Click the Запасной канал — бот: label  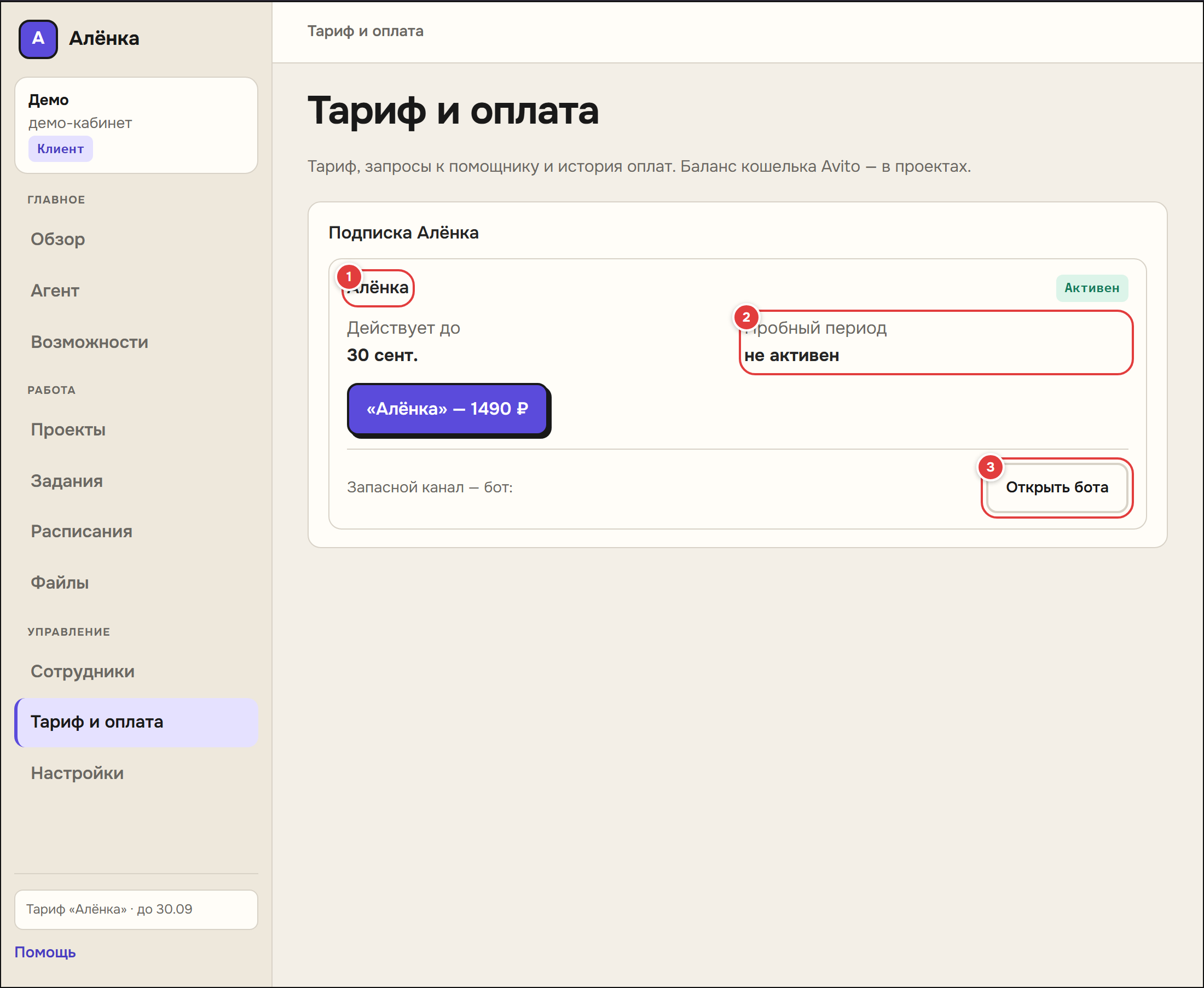[x=430, y=488]
